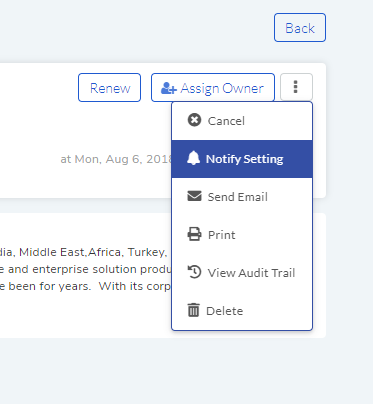Click the 'been for years' text line
373x404 pixels.
click(50, 286)
